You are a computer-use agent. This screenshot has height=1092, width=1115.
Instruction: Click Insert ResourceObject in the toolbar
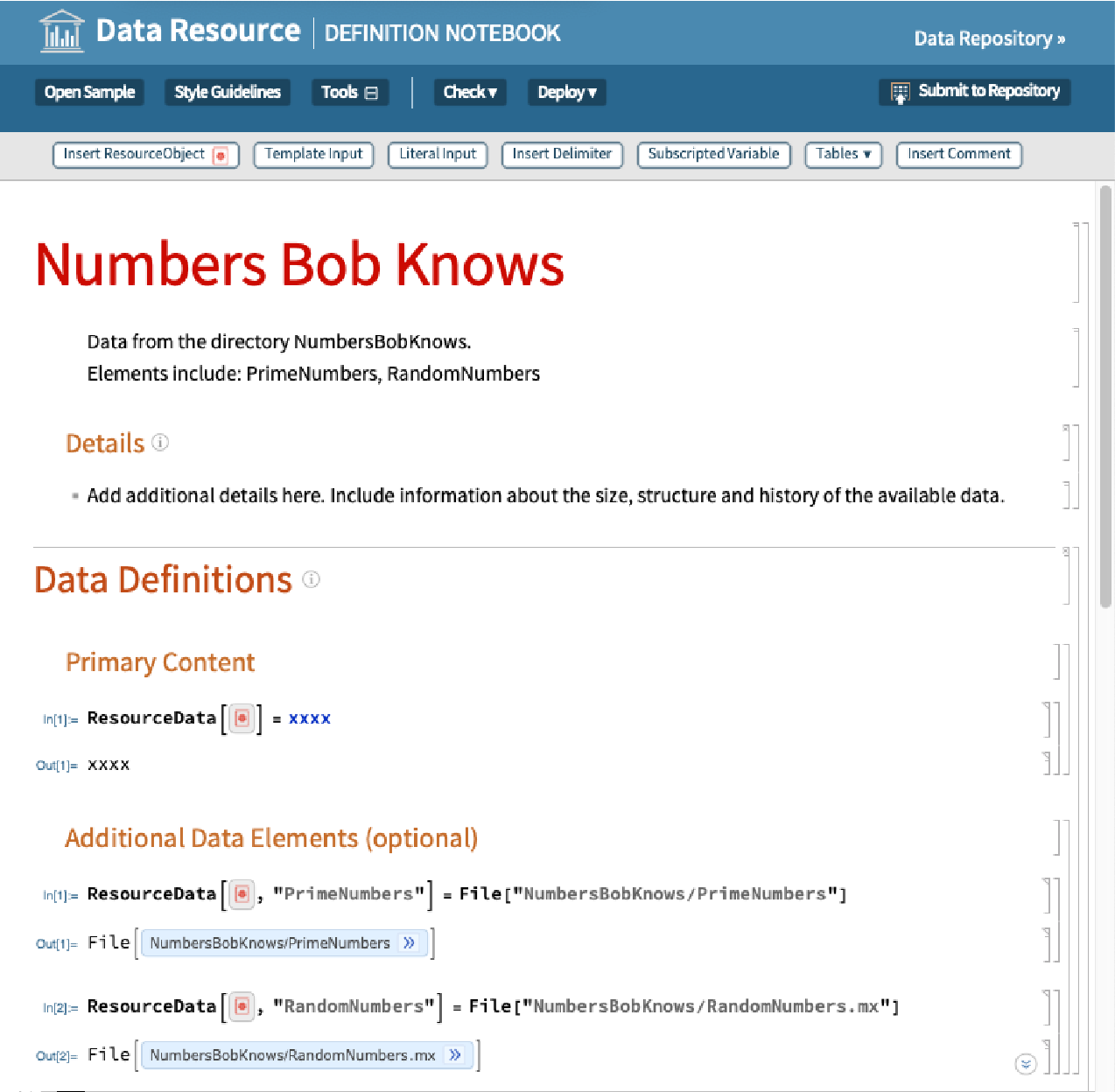pyautogui.click(x=145, y=154)
